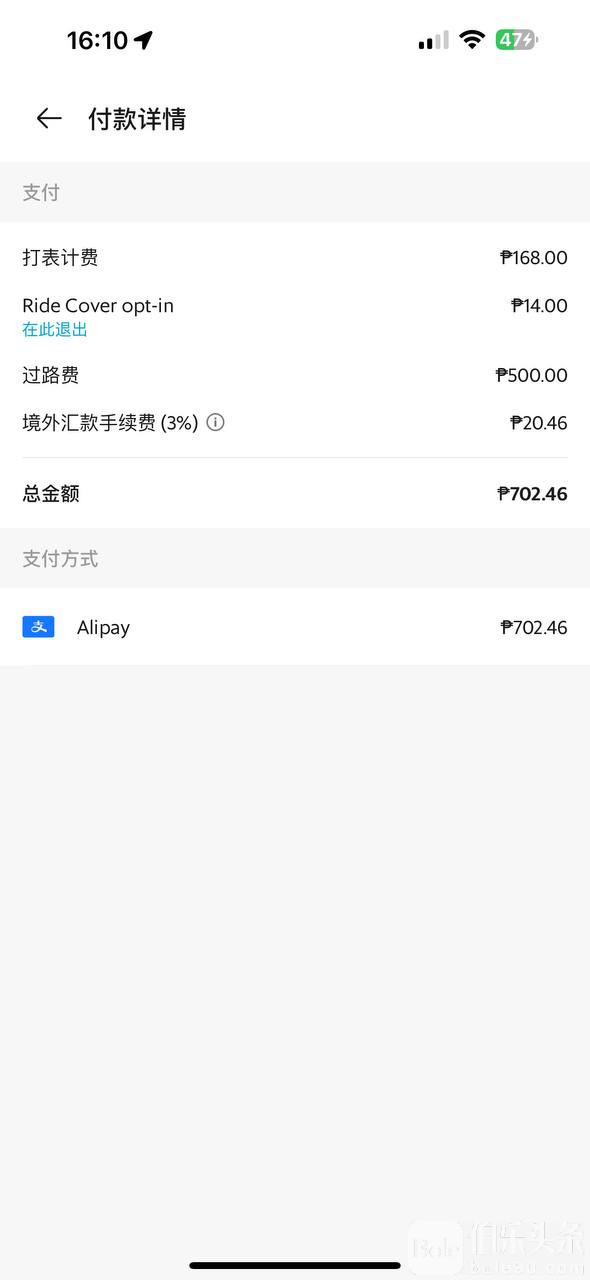590x1280 pixels.
Task: Tap the 付款详情 page title
Action: point(137,119)
